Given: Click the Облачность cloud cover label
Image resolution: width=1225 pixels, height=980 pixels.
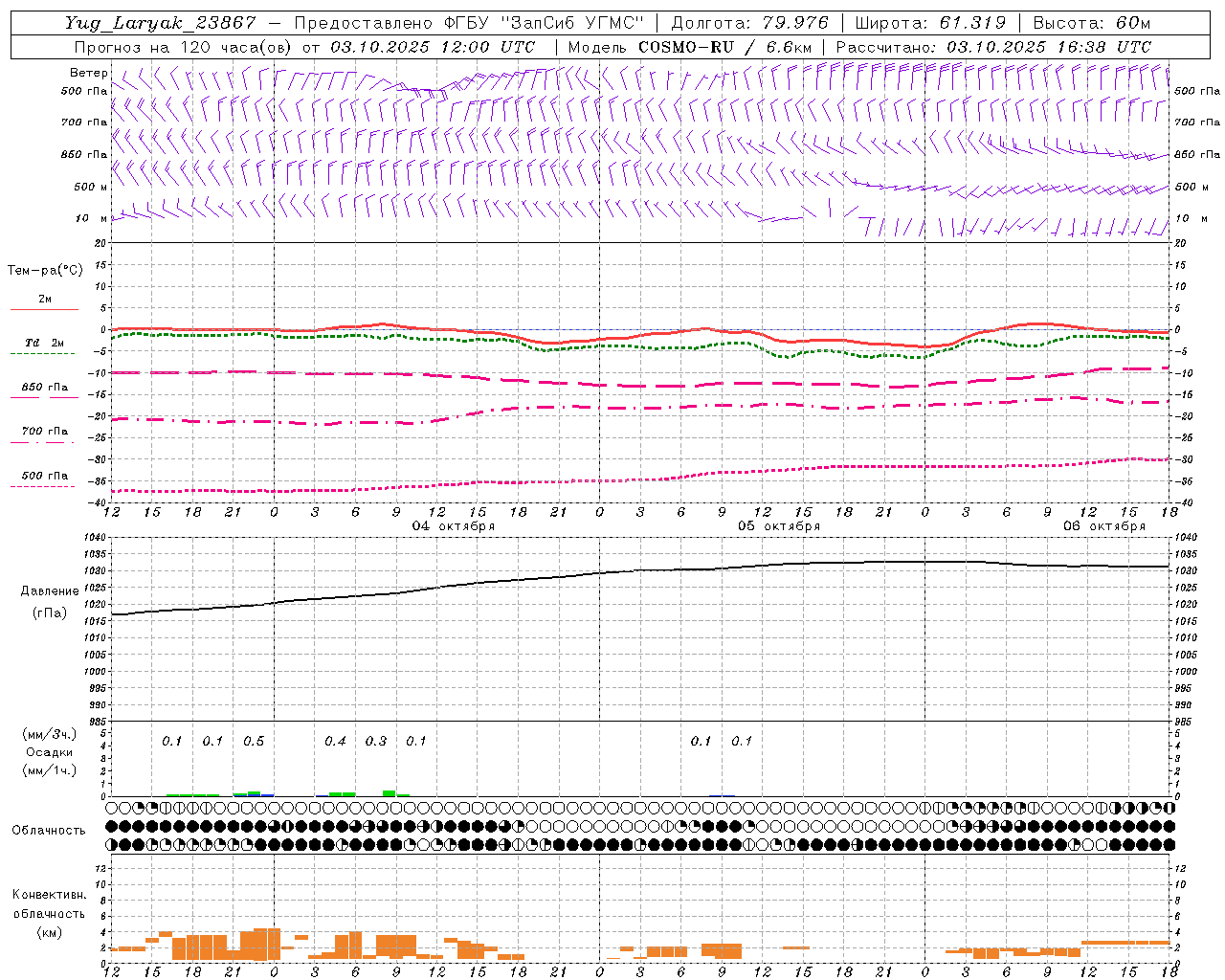Looking at the screenshot, I should [49, 831].
